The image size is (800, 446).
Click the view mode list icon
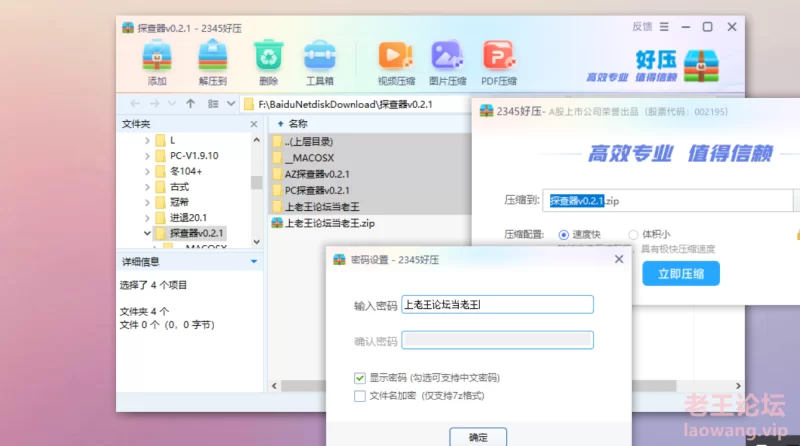point(213,104)
